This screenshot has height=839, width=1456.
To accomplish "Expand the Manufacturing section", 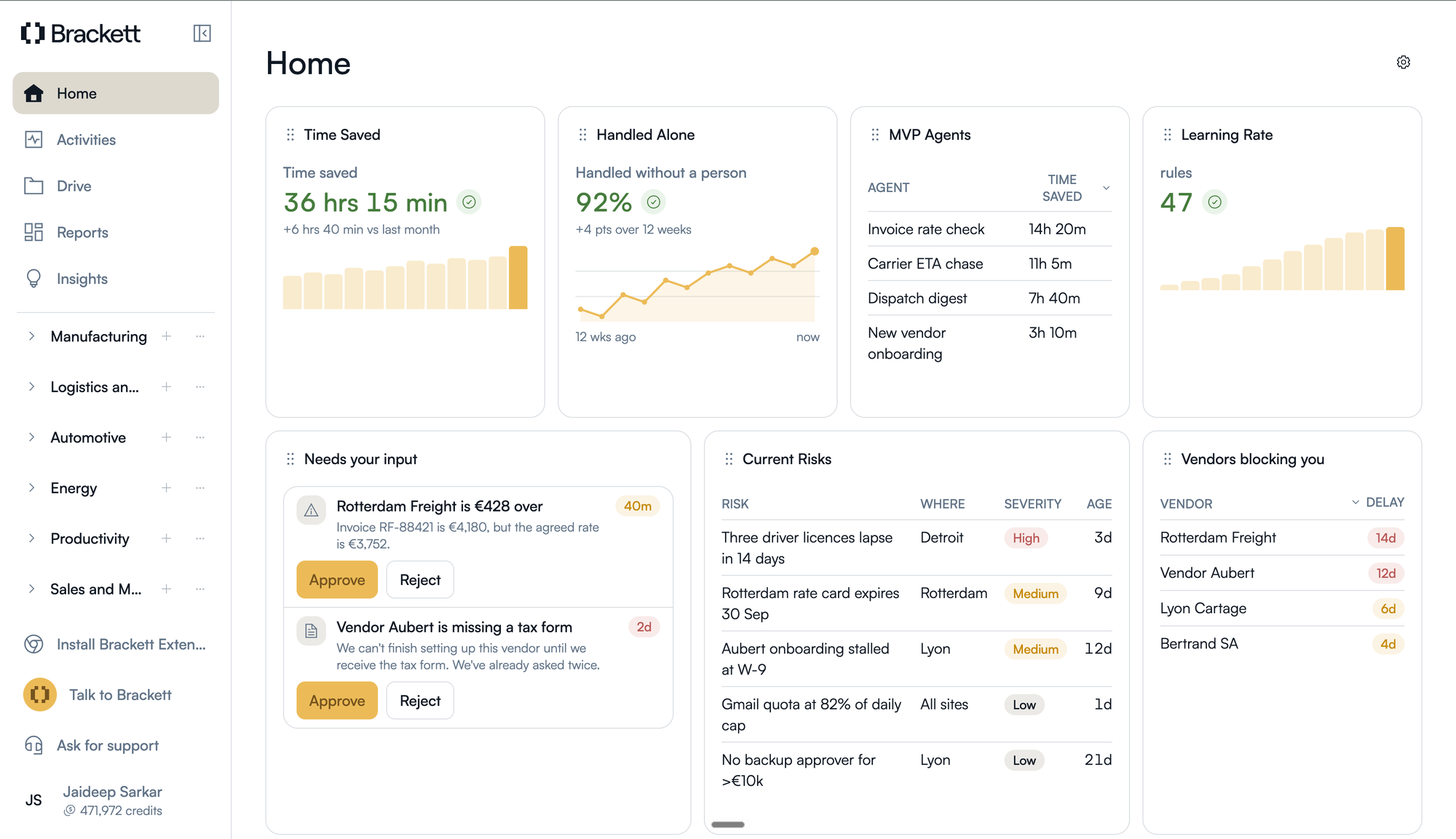I will (31, 336).
